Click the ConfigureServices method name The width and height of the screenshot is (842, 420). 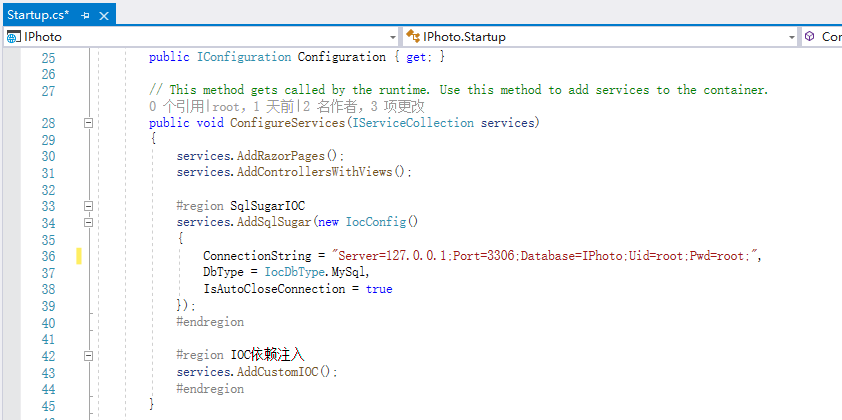[x=287, y=123]
